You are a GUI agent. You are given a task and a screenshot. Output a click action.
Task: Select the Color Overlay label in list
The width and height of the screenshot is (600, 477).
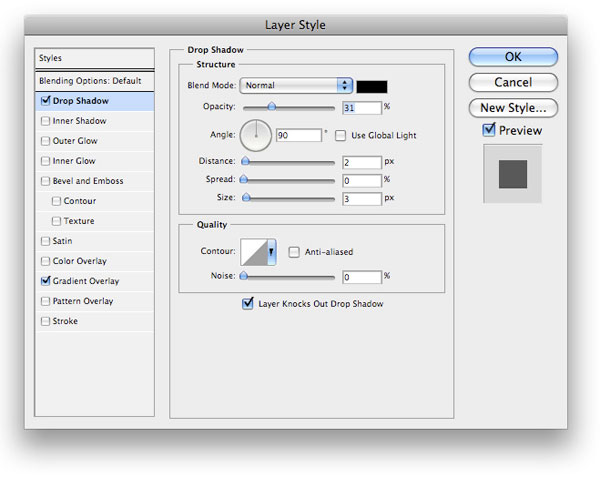pyautogui.click(x=80, y=261)
